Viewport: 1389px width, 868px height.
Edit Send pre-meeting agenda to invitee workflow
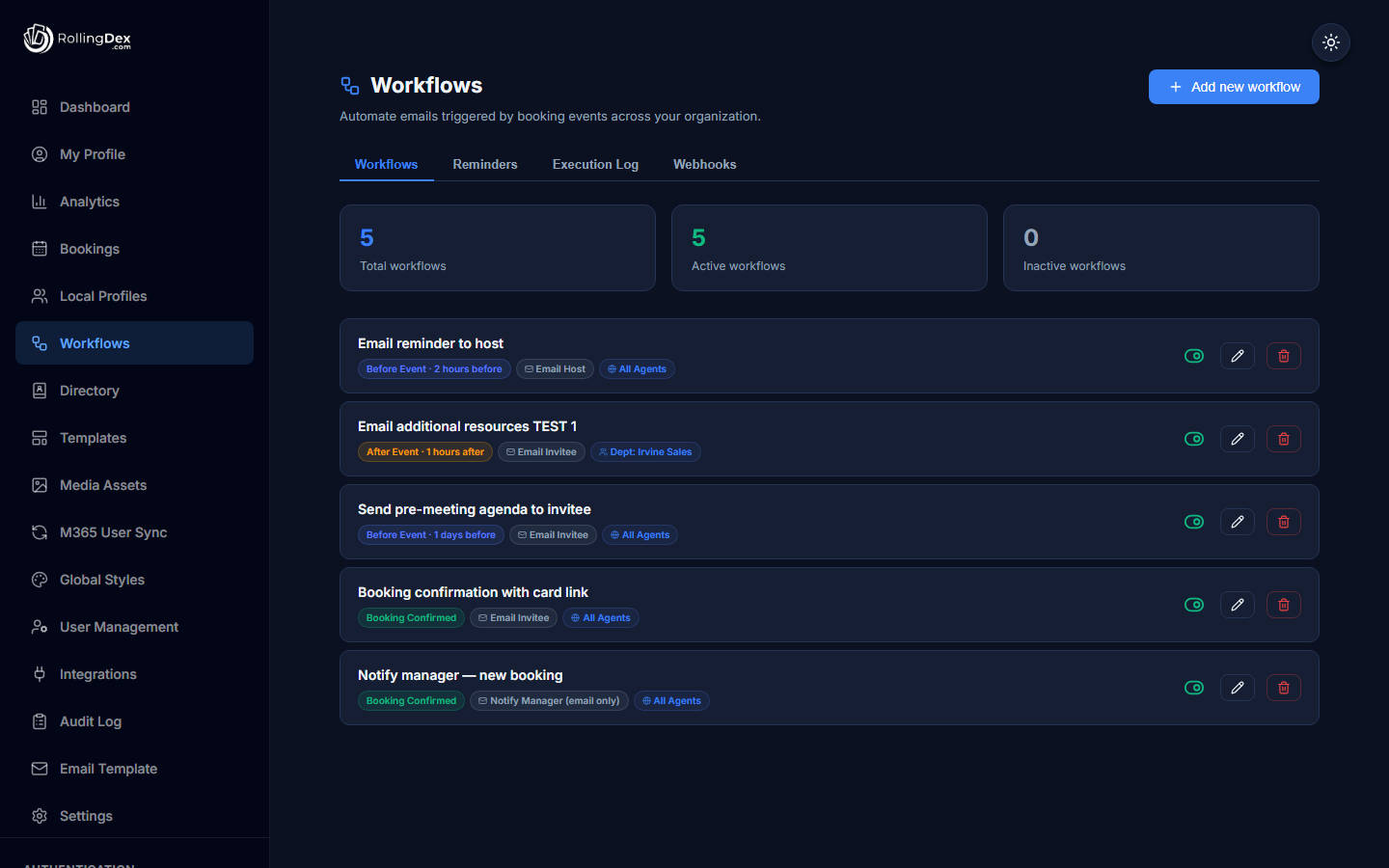[x=1238, y=522]
